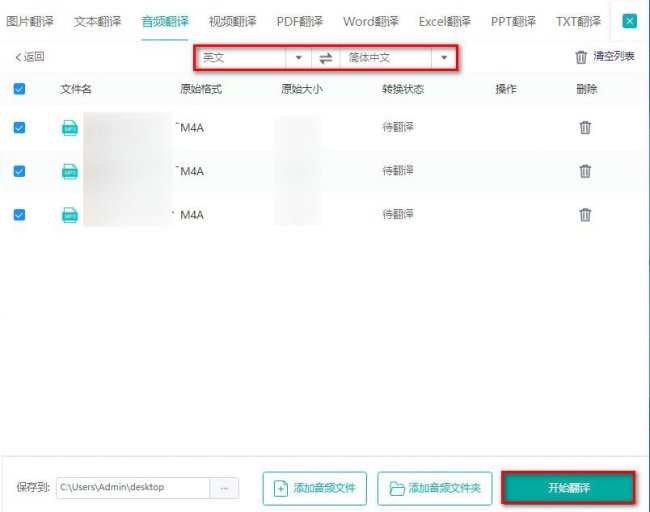Click the 转换状态 column header
This screenshot has width=650, height=512.
pyautogui.click(x=403, y=89)
